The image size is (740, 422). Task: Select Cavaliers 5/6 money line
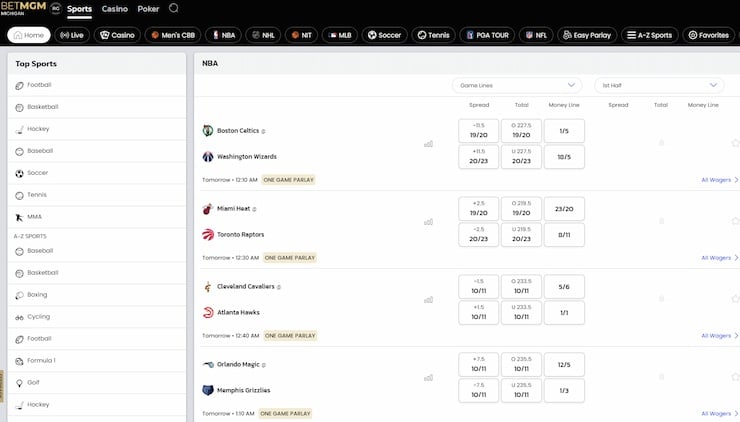pos(564,287)
